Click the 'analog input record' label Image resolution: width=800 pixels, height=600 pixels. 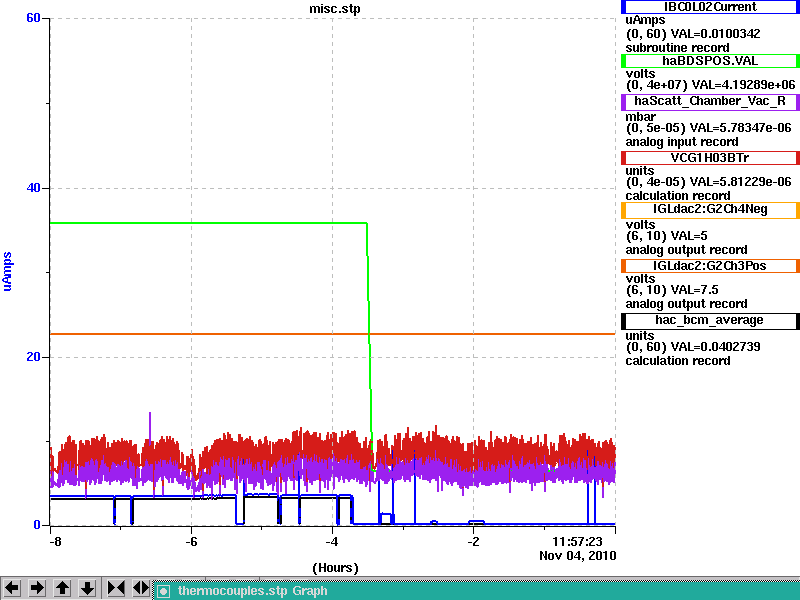click(682, 142)
